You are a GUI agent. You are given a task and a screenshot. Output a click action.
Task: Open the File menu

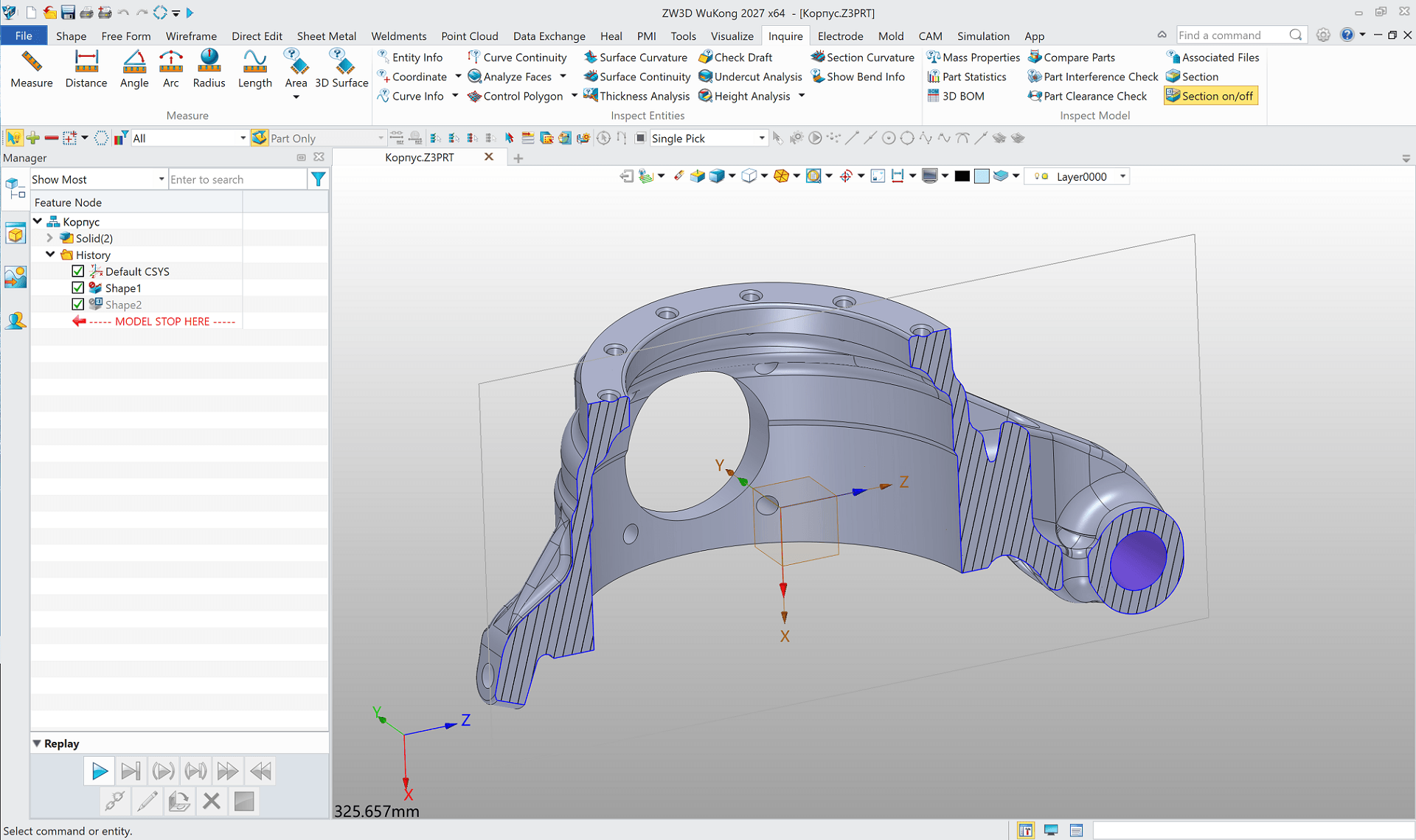[24, 35]
